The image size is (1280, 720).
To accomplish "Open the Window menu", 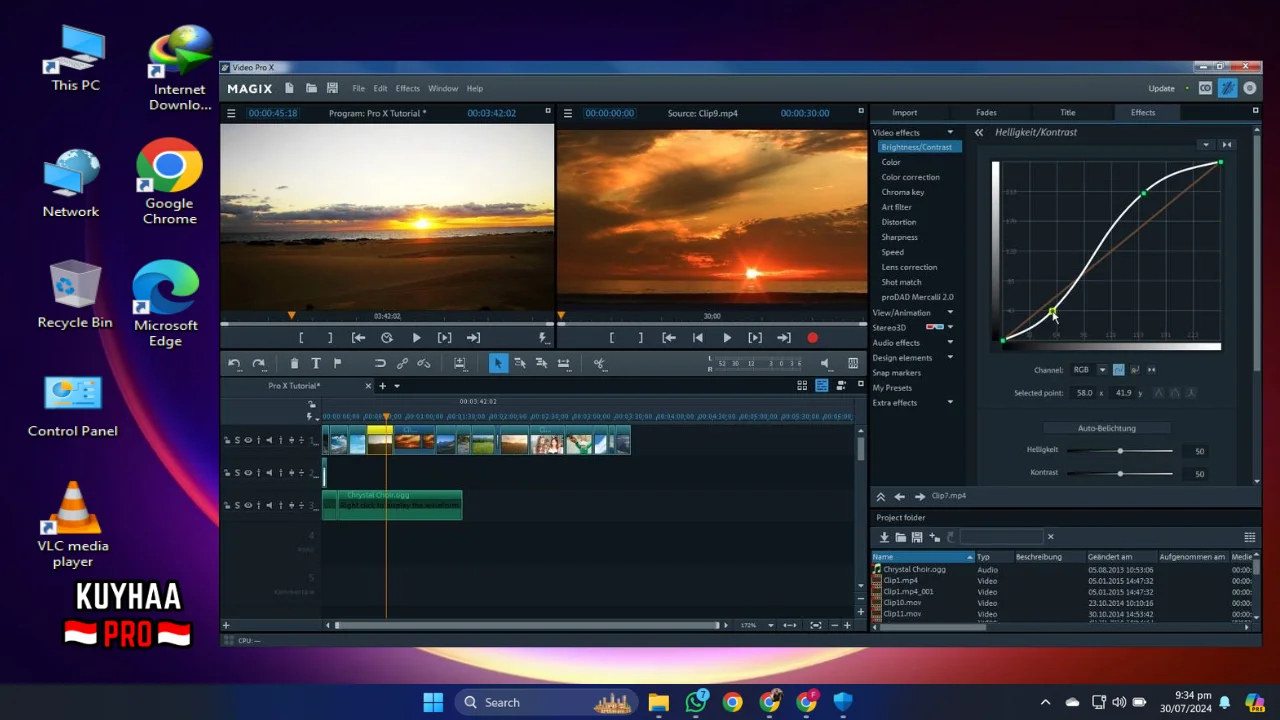I will [443, 89].
